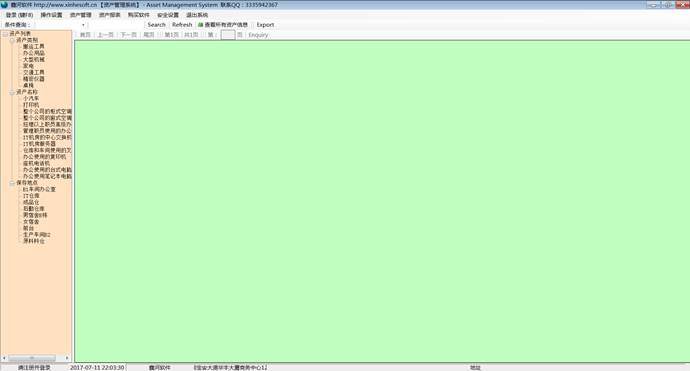The width and height of the screenshot is (690, 371).
Task: Select 搬运工具 in asset category
Action: tap(33, 46)
